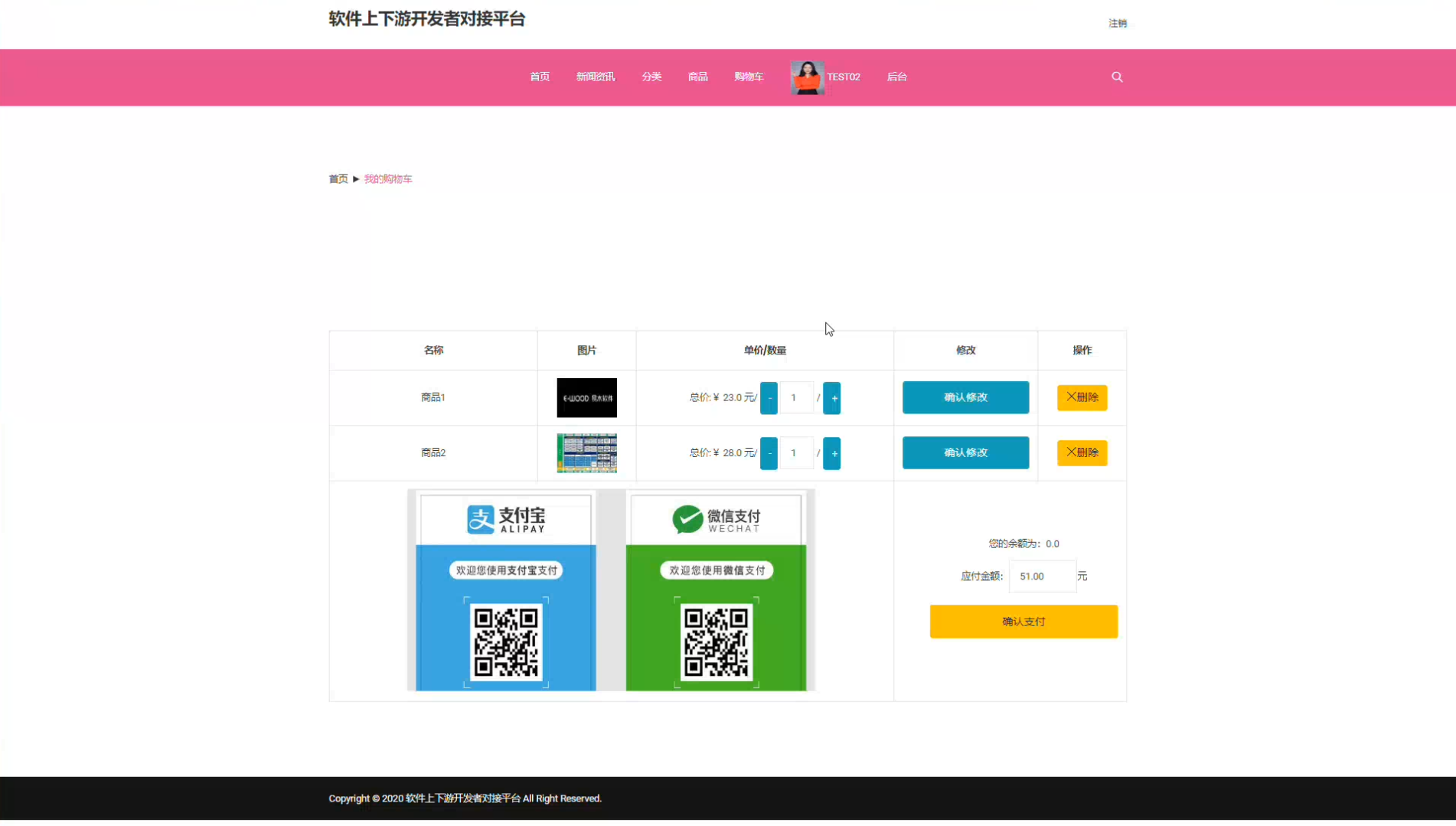This screenshot has height=826, width=1456.
Task: Open 分类 navigation item
Action: [x=651, y=77]
